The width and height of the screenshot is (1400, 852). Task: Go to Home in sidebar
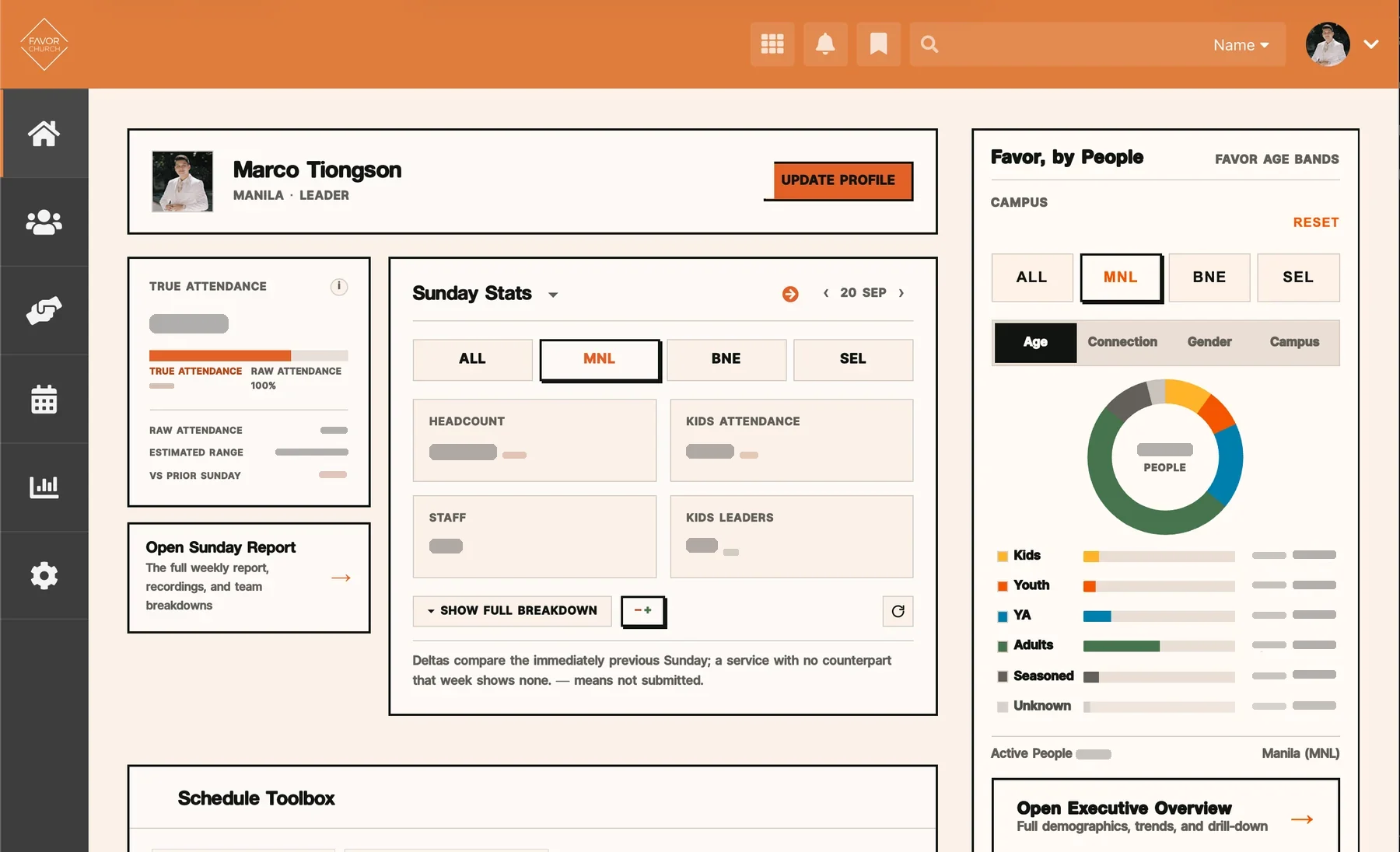[x=44, y=133]
